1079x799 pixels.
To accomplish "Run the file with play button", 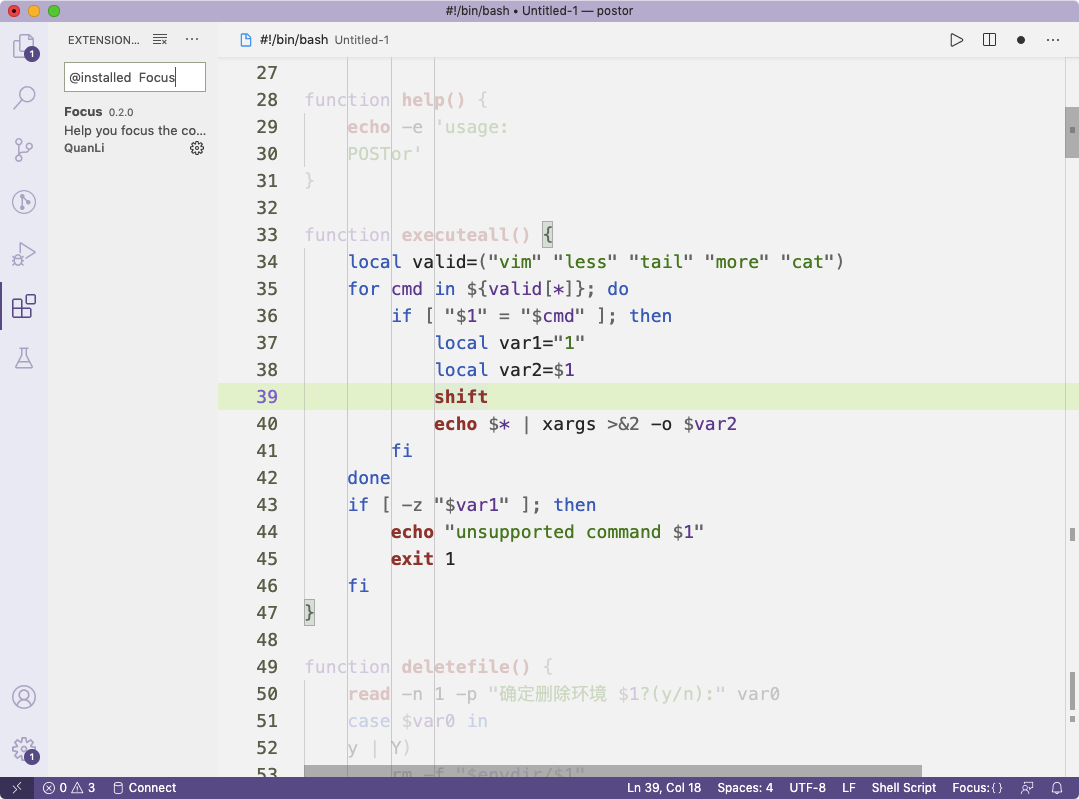I will click(957, 40).
